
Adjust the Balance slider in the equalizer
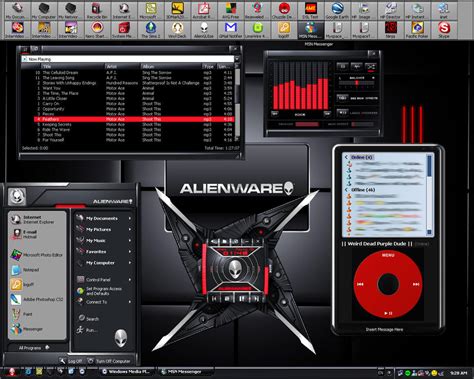(356, 82)
